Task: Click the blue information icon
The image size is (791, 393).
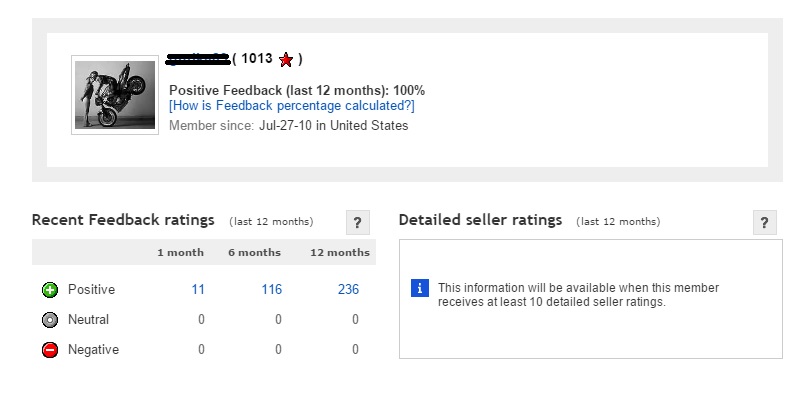Action: pos(420,288)
